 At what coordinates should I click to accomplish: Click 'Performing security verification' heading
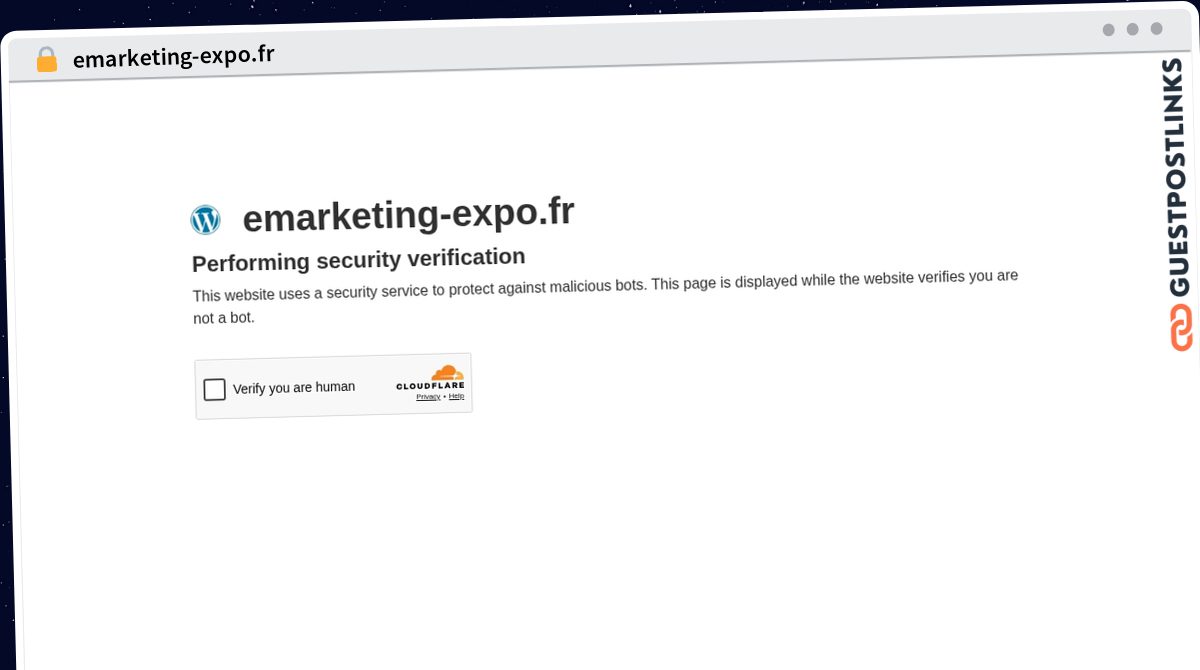[x=358, y=260]
